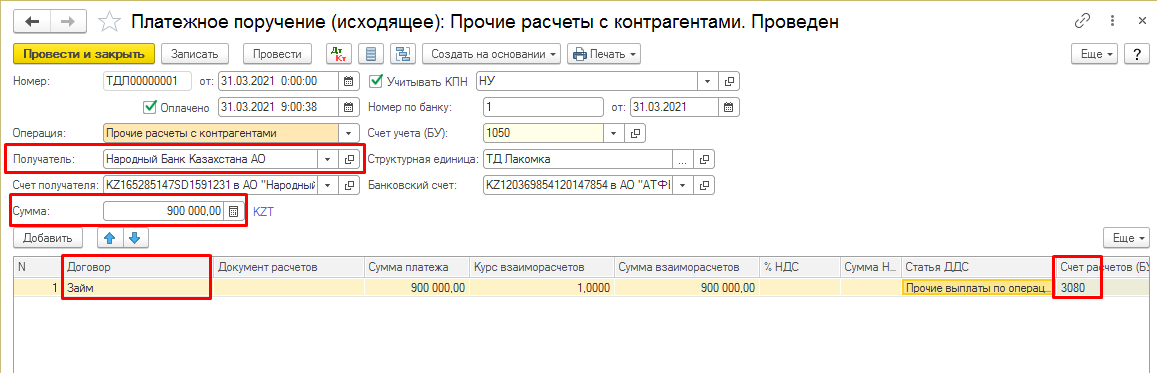Select the Документ расчетов column header
This screenshot has width=1157, height=373.
tap(289, 267)
